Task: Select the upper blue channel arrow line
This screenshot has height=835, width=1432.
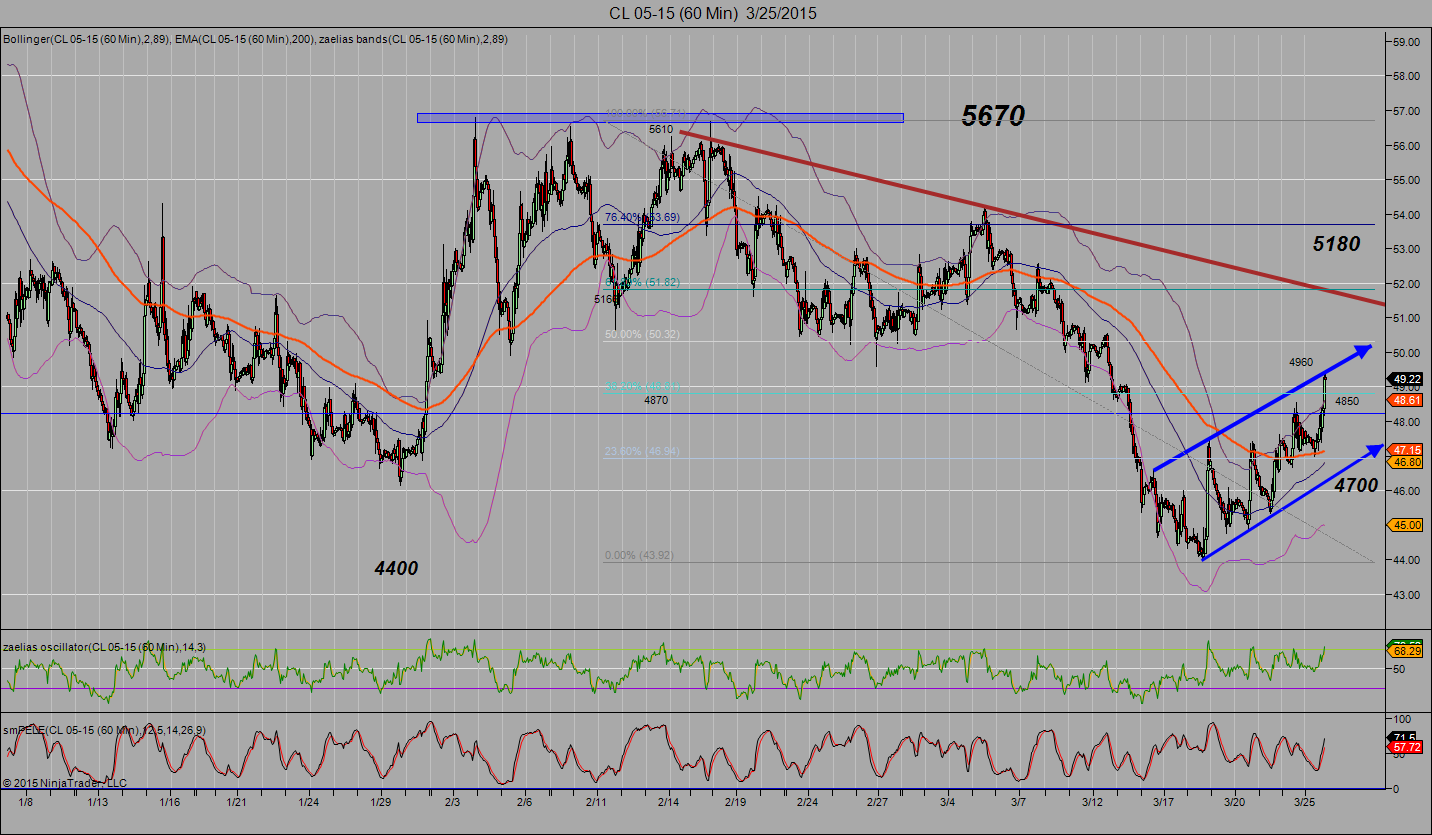Action: point(1262,409)
